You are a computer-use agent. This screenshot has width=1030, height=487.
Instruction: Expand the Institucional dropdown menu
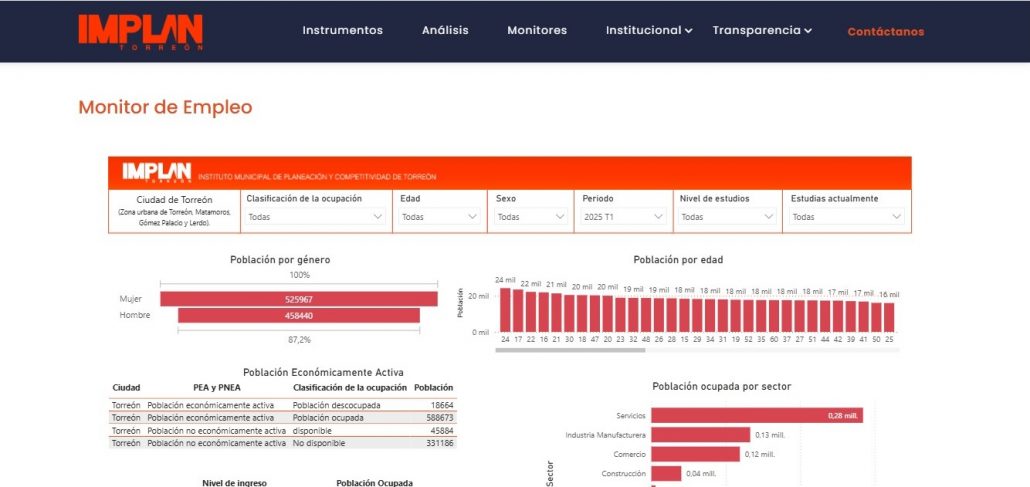pyautogui.click(x=649, y=30)
